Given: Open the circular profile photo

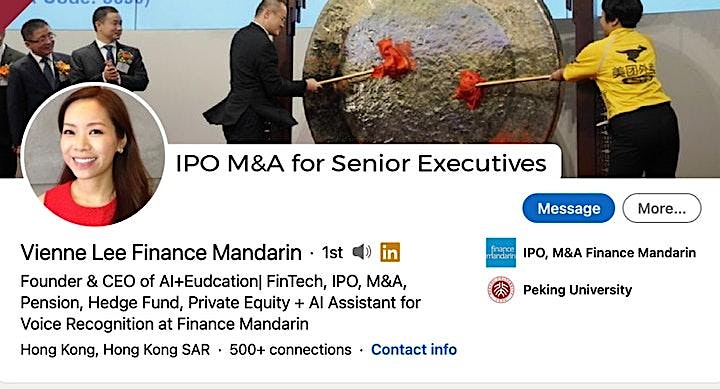Looking at the screenshot, I should pyautogui.click(x=95, y=155).
